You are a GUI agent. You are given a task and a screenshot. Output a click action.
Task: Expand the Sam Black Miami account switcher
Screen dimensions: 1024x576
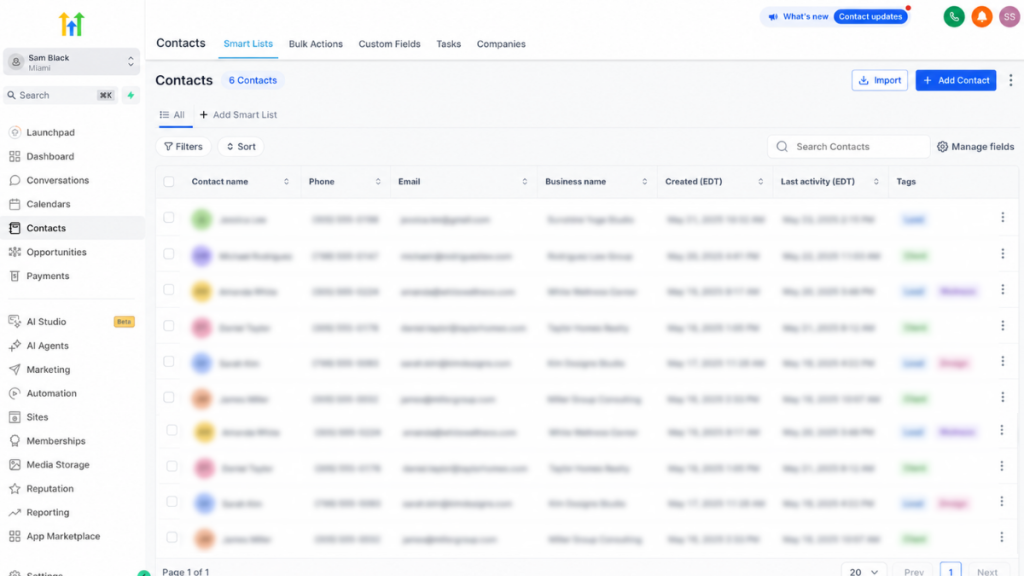pos(72,62)
